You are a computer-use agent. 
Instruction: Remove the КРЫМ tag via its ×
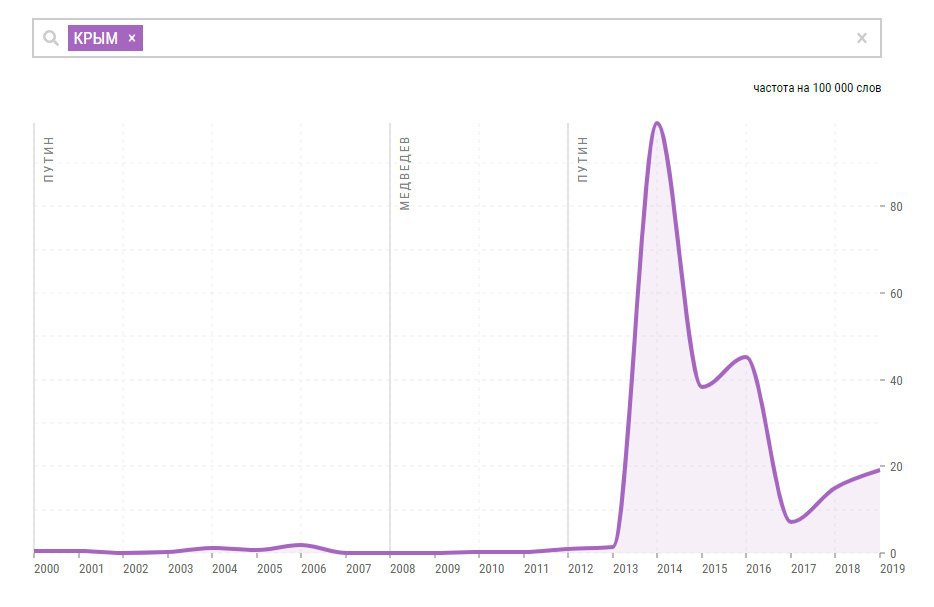[x=132, y=38]
